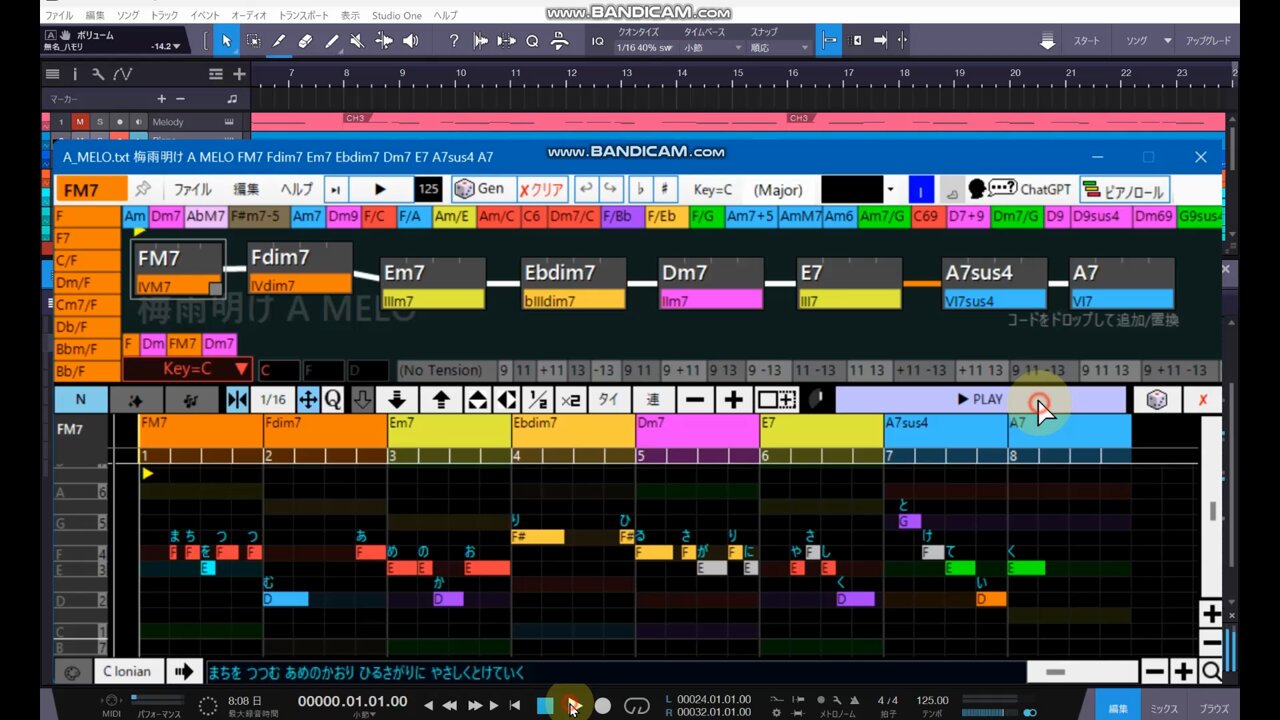Click the スタート button in Studio One
Viewport: 1280px width, 720px height.
click(1086, 41)
